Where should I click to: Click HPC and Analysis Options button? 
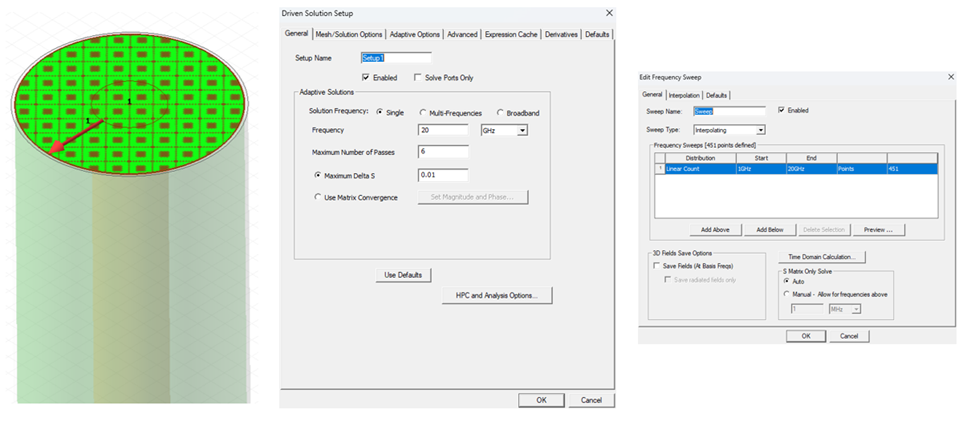point(497,295)
